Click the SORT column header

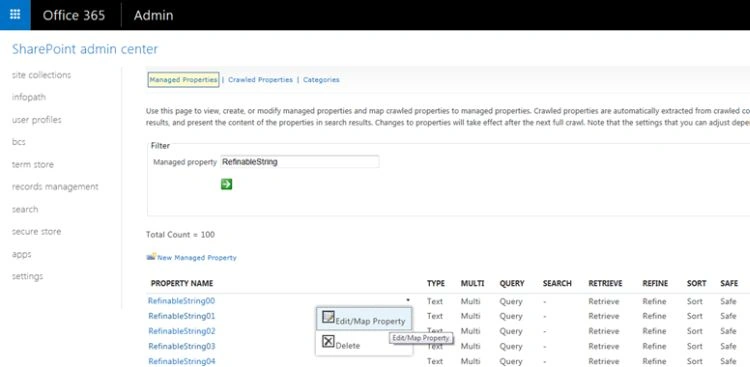pos(696,283)
